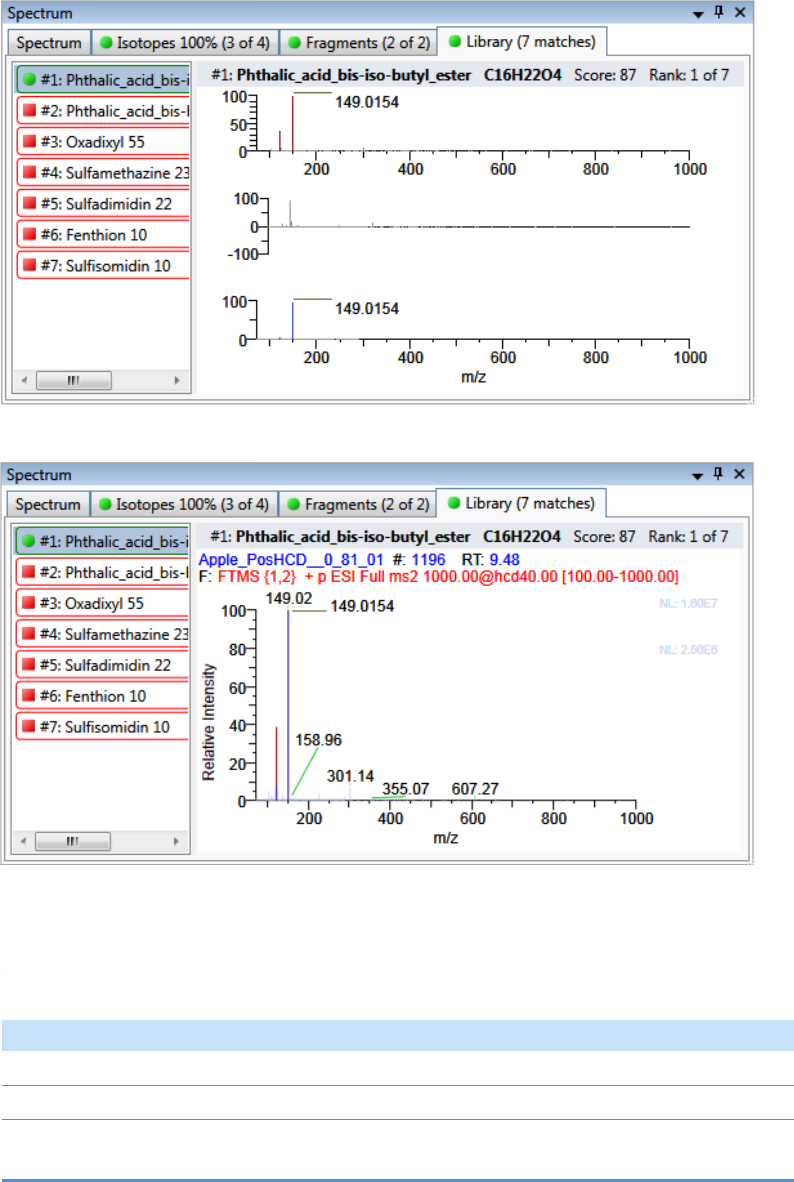
Task: Close the Spectrum panel showing three stacked plots
Action: (x=740, y=13)
